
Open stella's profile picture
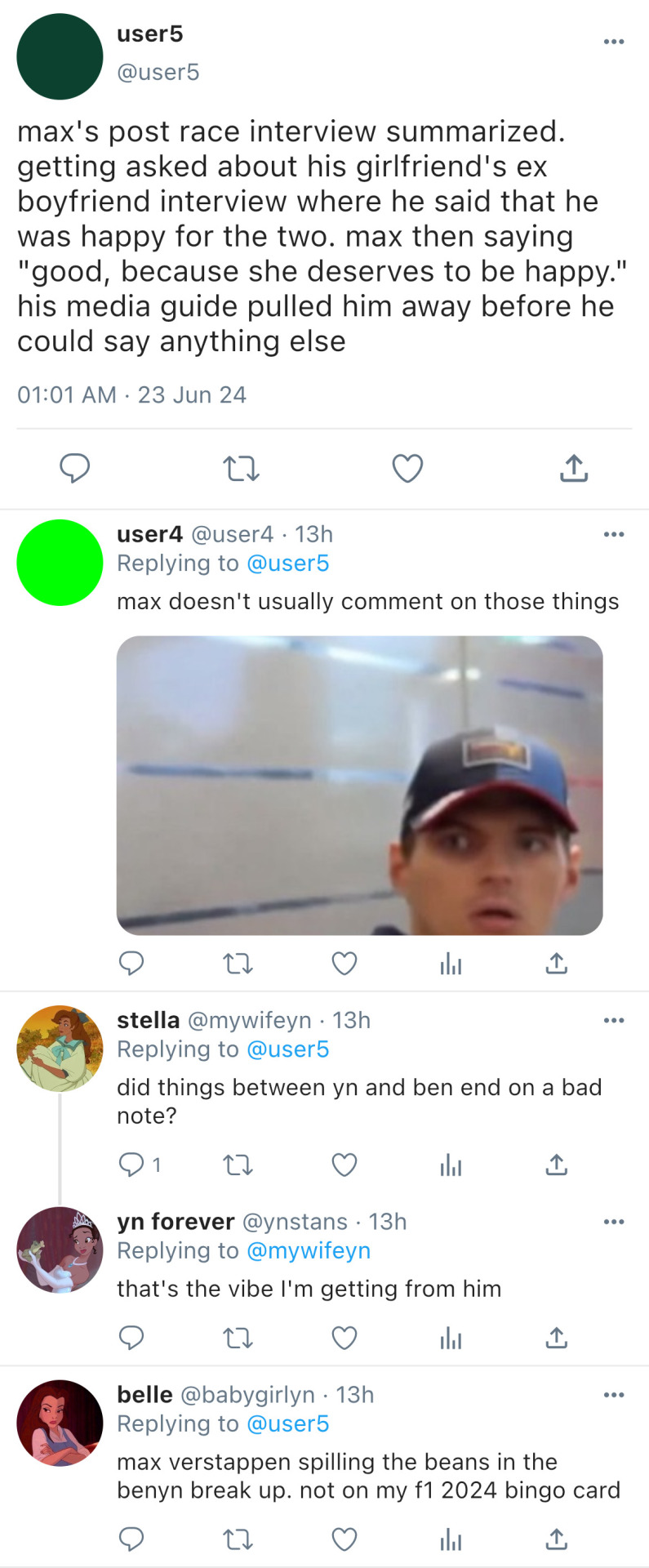click(x=60, y=1049)
